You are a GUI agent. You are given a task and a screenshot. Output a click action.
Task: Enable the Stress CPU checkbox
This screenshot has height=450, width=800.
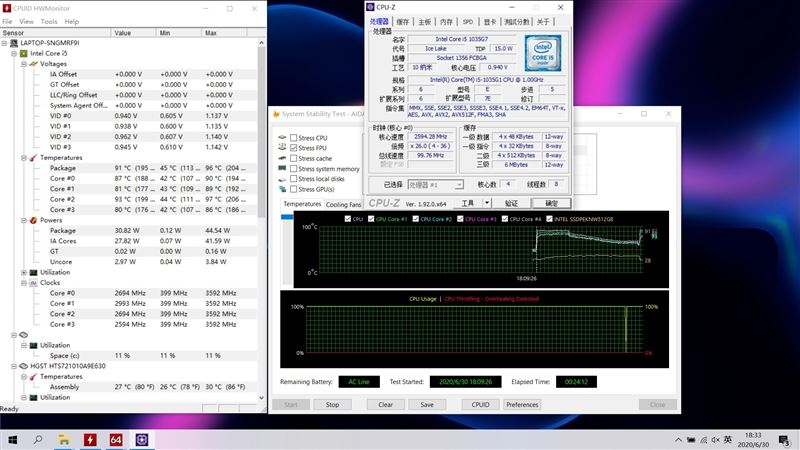[x=293, y=138]
